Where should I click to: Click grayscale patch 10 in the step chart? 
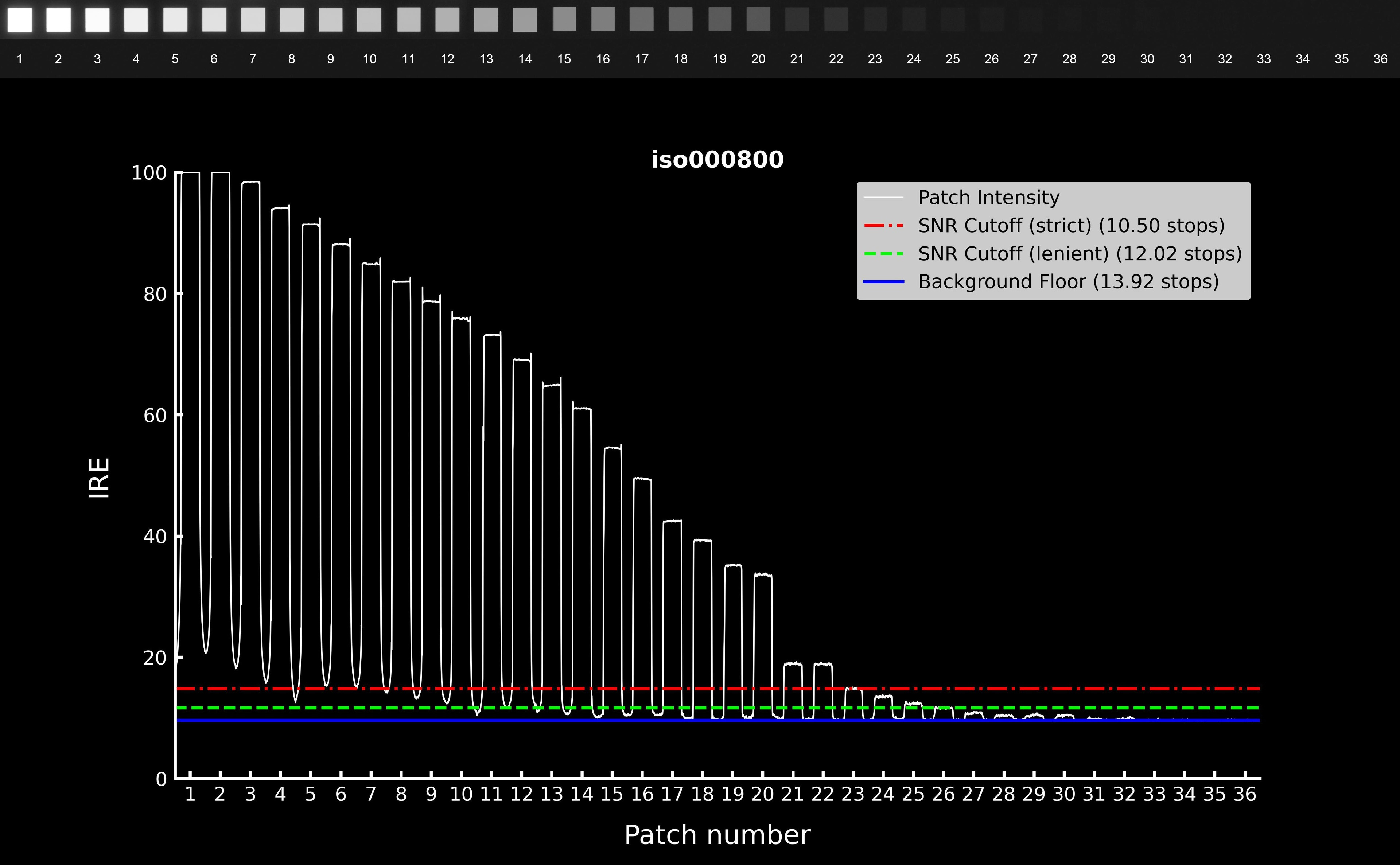pyautogui.click(x=369, y=19)
